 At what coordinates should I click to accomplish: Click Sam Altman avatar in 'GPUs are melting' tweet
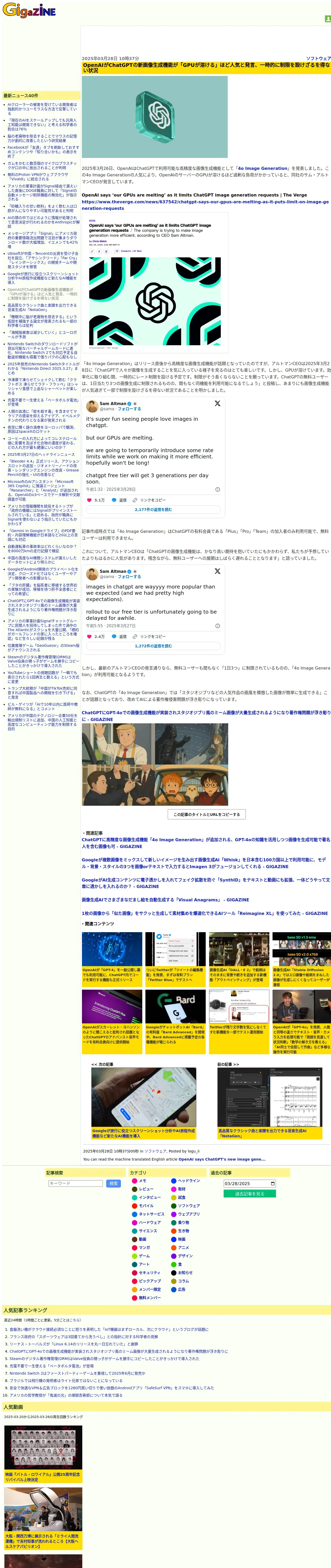92,406
